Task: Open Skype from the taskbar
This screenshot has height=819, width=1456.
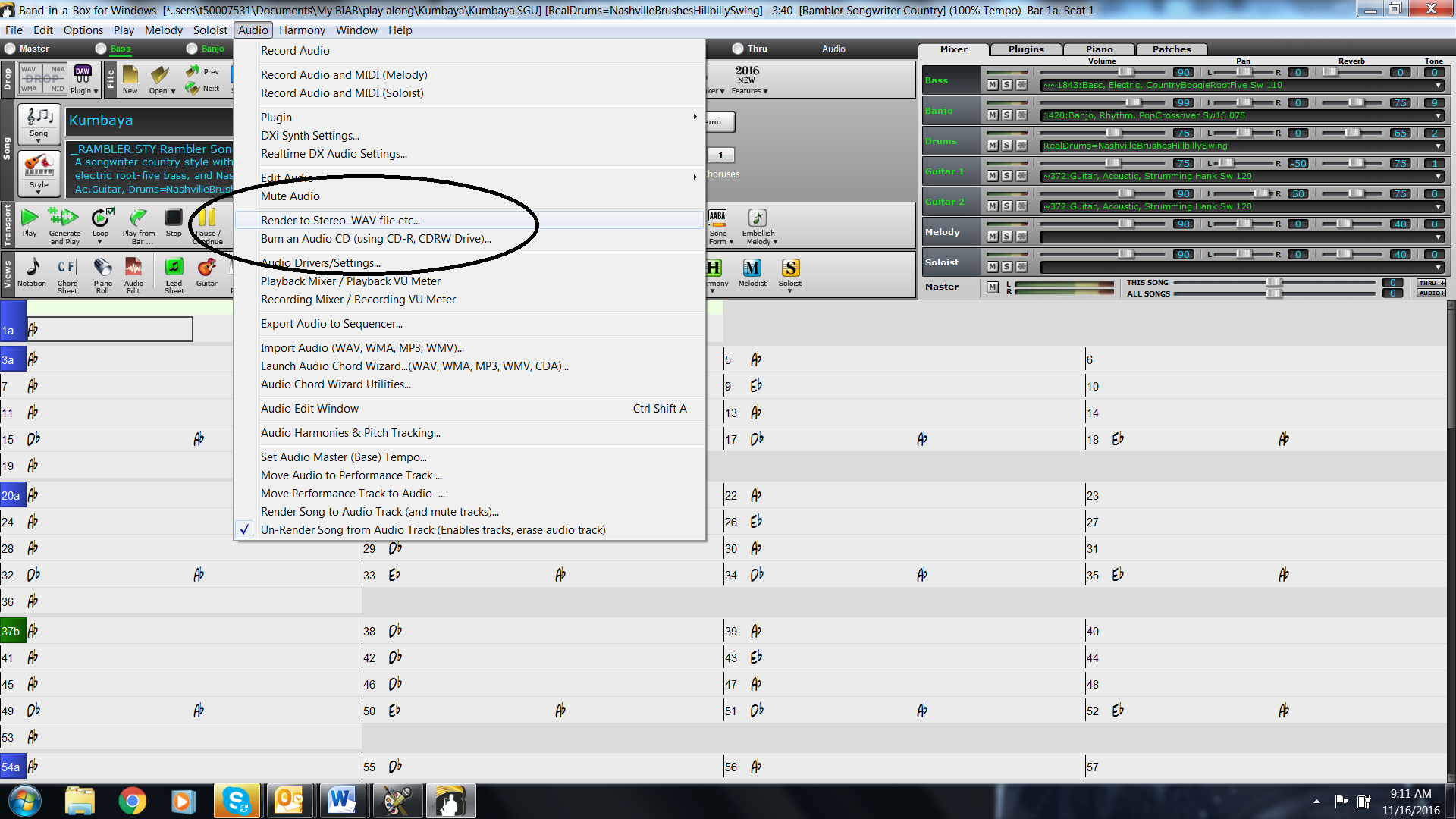Action: pos(237,801)
